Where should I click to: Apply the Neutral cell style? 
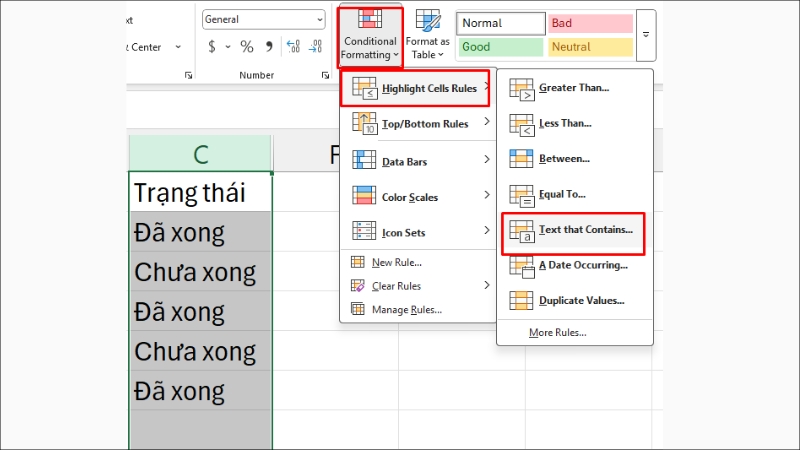[590, 47]
